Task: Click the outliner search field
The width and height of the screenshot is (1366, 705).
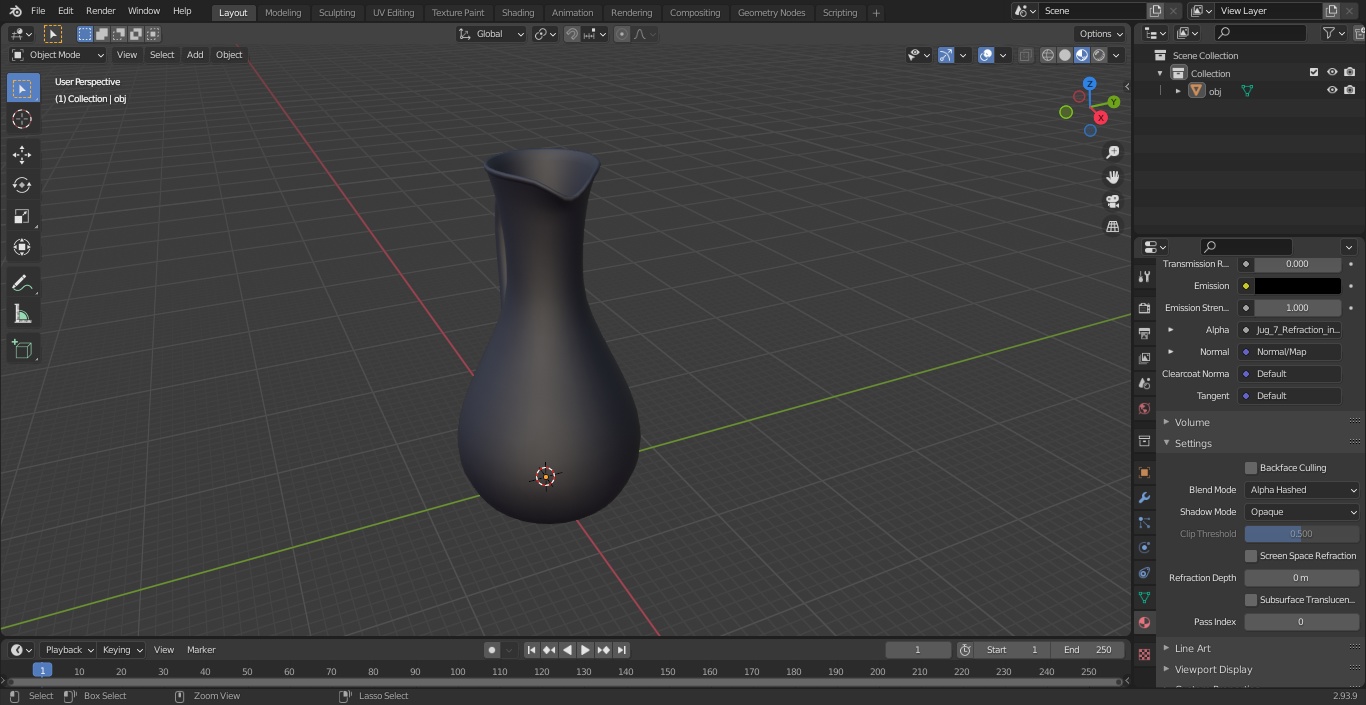Action: click(x=1259, y=33)
